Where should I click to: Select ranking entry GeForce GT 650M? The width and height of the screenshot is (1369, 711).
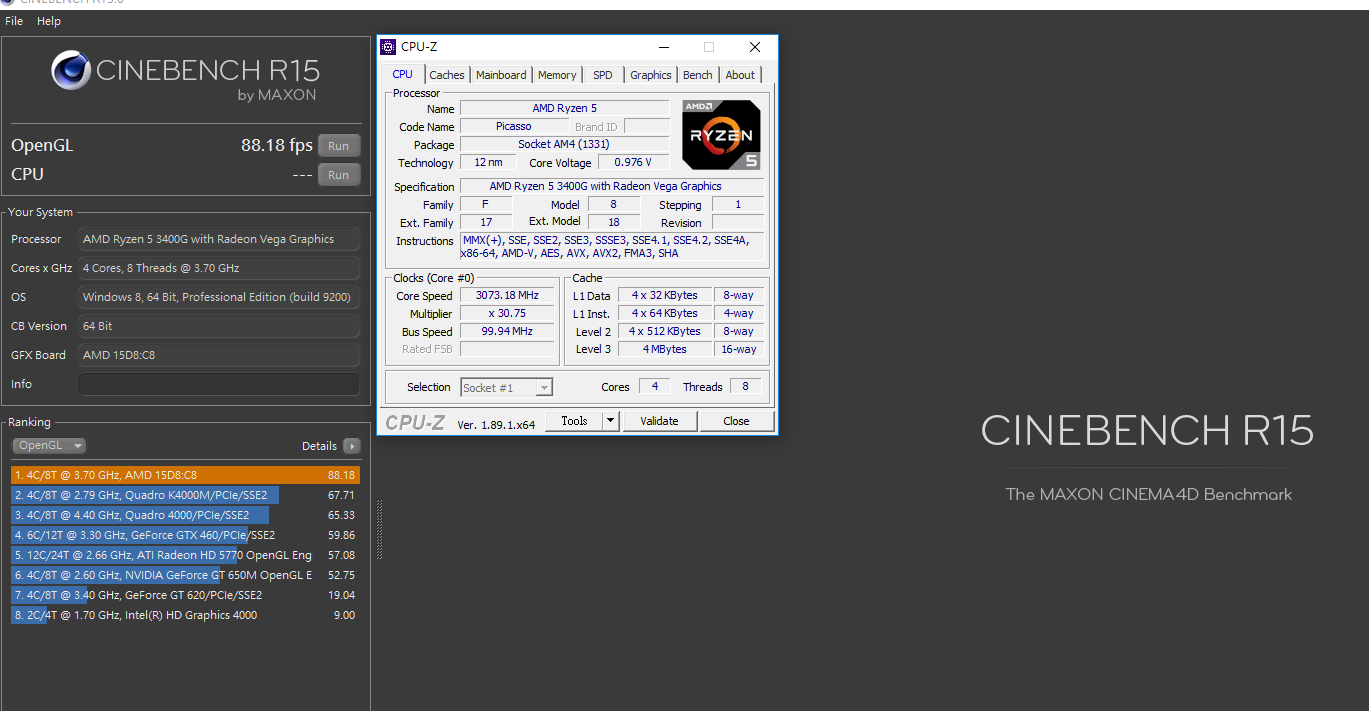click(x=185, y=575)
